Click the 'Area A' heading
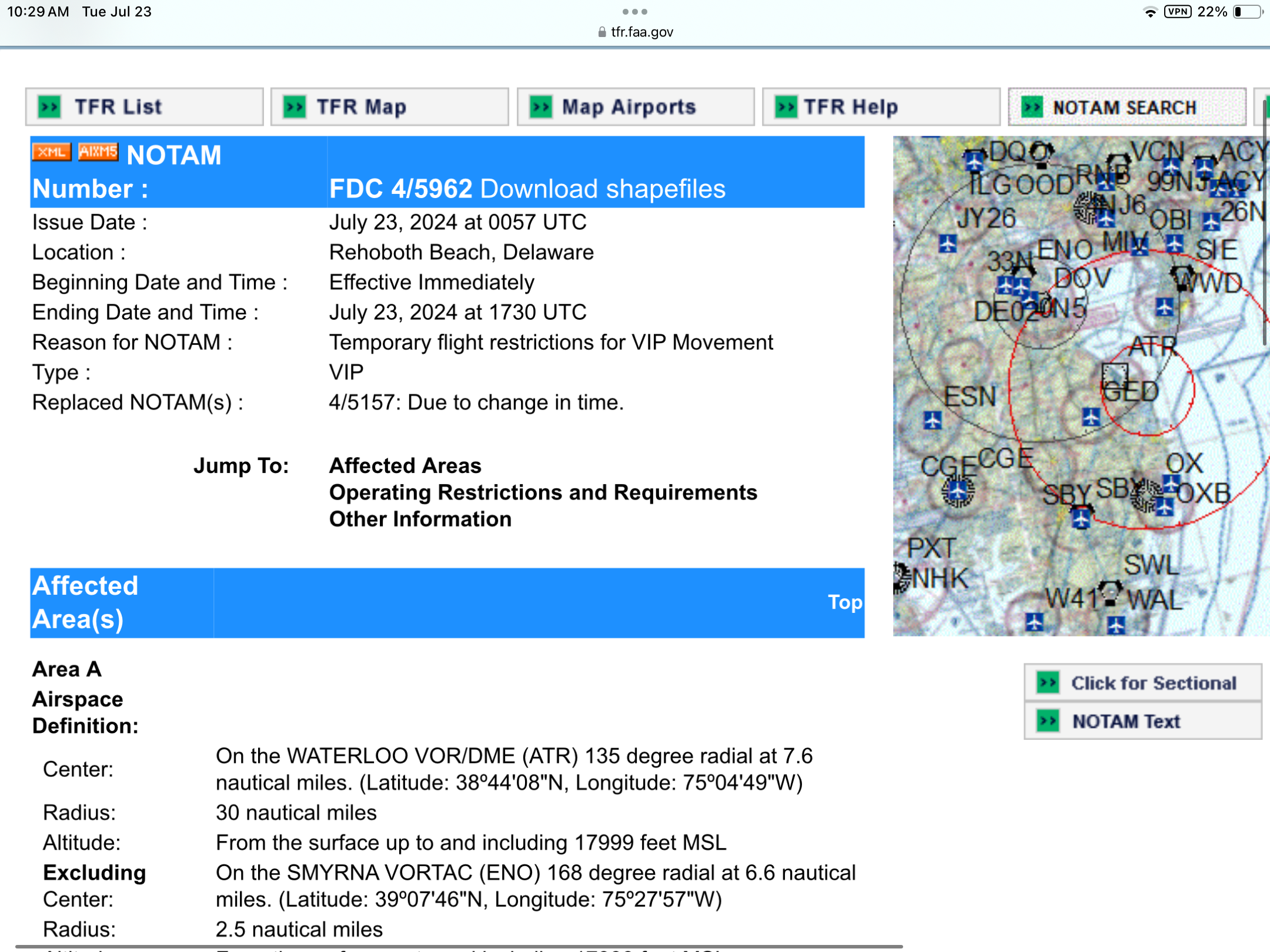This screenshot has height=952, width=1270. click(67, 669)
